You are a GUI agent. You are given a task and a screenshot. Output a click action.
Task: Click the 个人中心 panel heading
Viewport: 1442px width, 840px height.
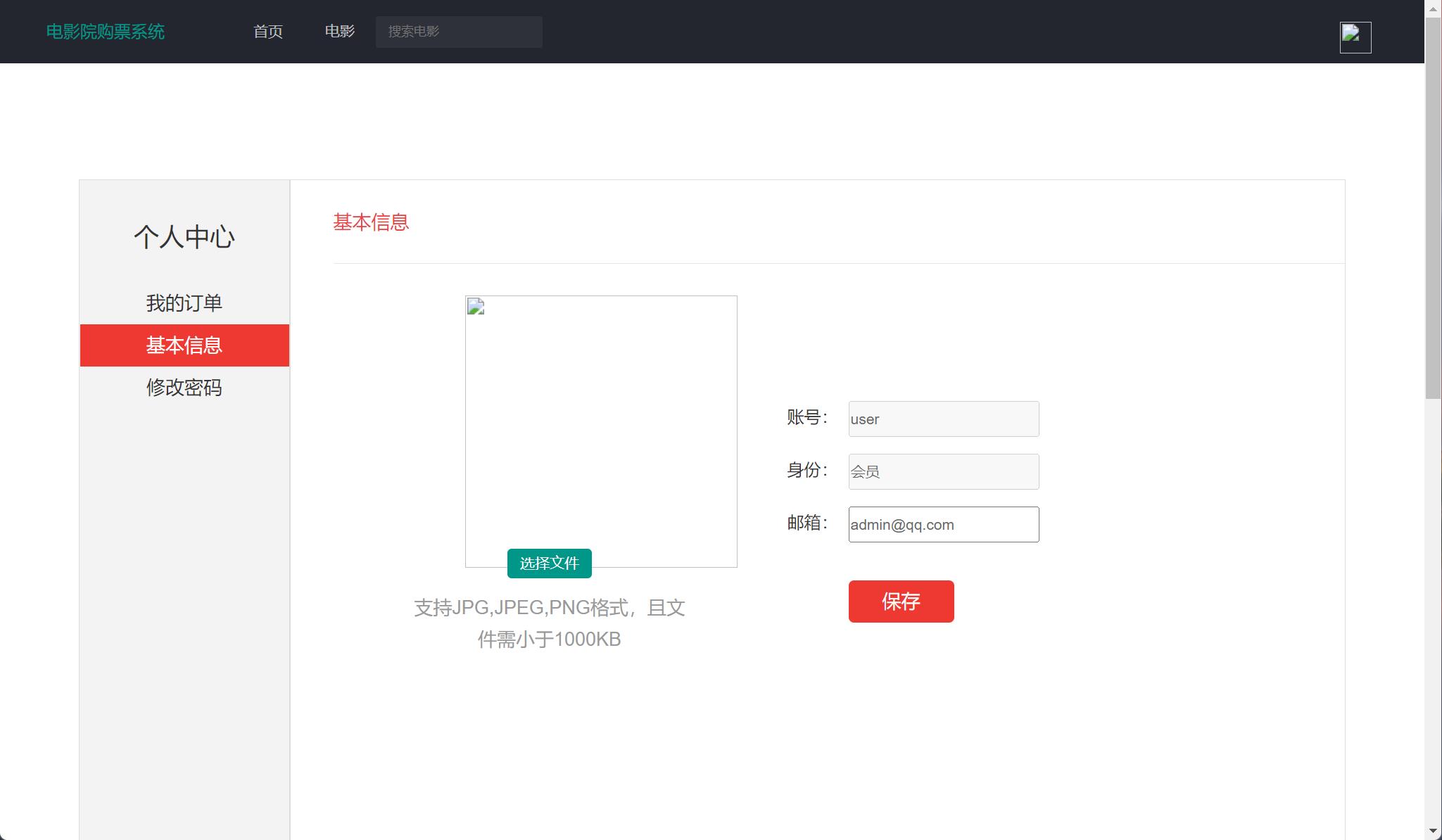click(184, 238)
